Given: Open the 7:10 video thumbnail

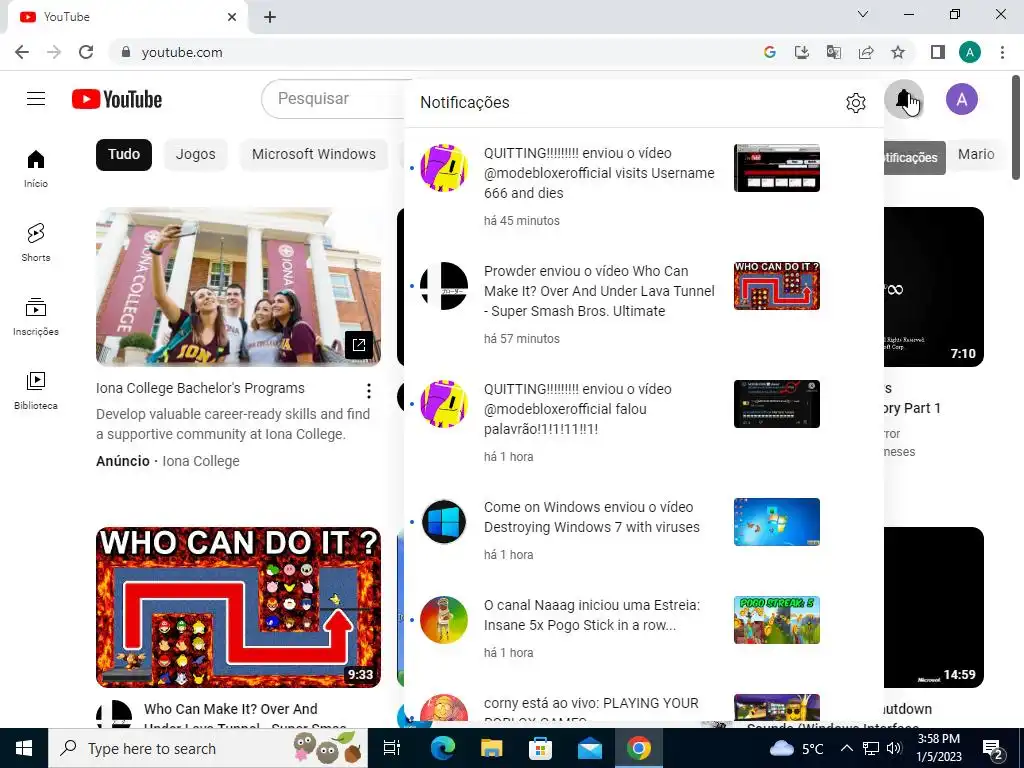Looking at the screenshot, I should (x=934, y=287).
